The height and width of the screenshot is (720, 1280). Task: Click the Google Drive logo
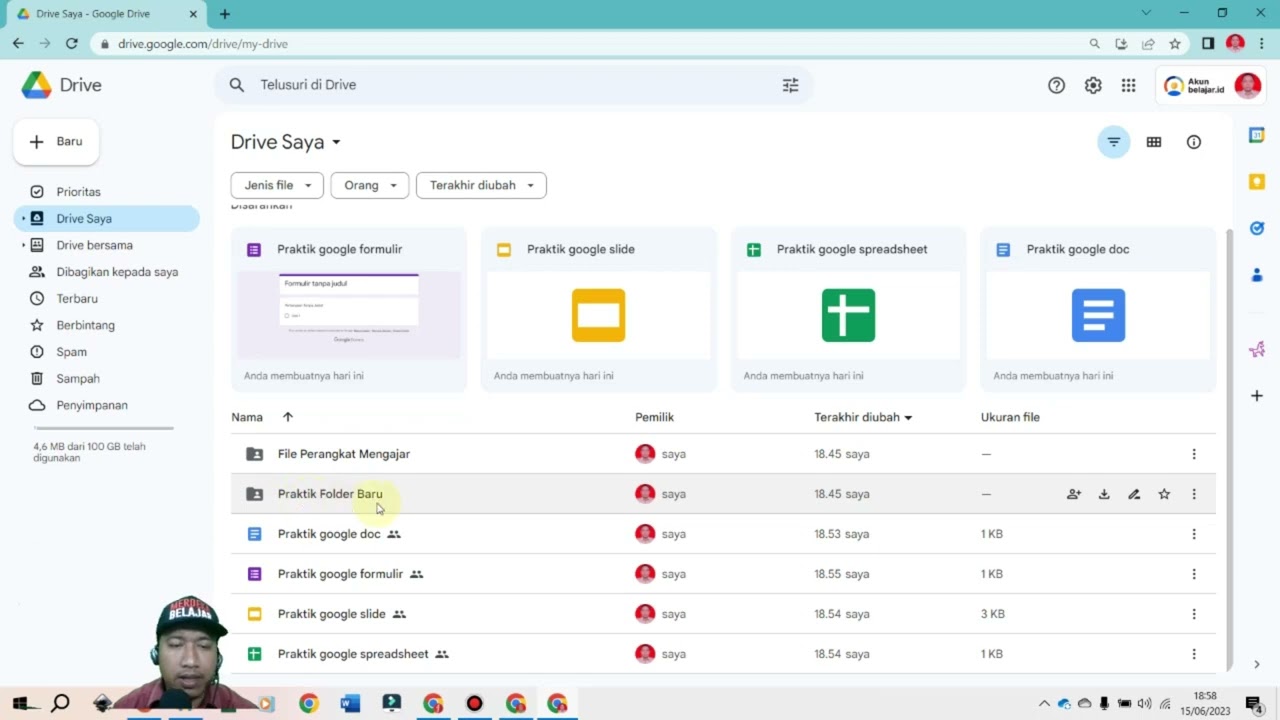tap(37, 85)
